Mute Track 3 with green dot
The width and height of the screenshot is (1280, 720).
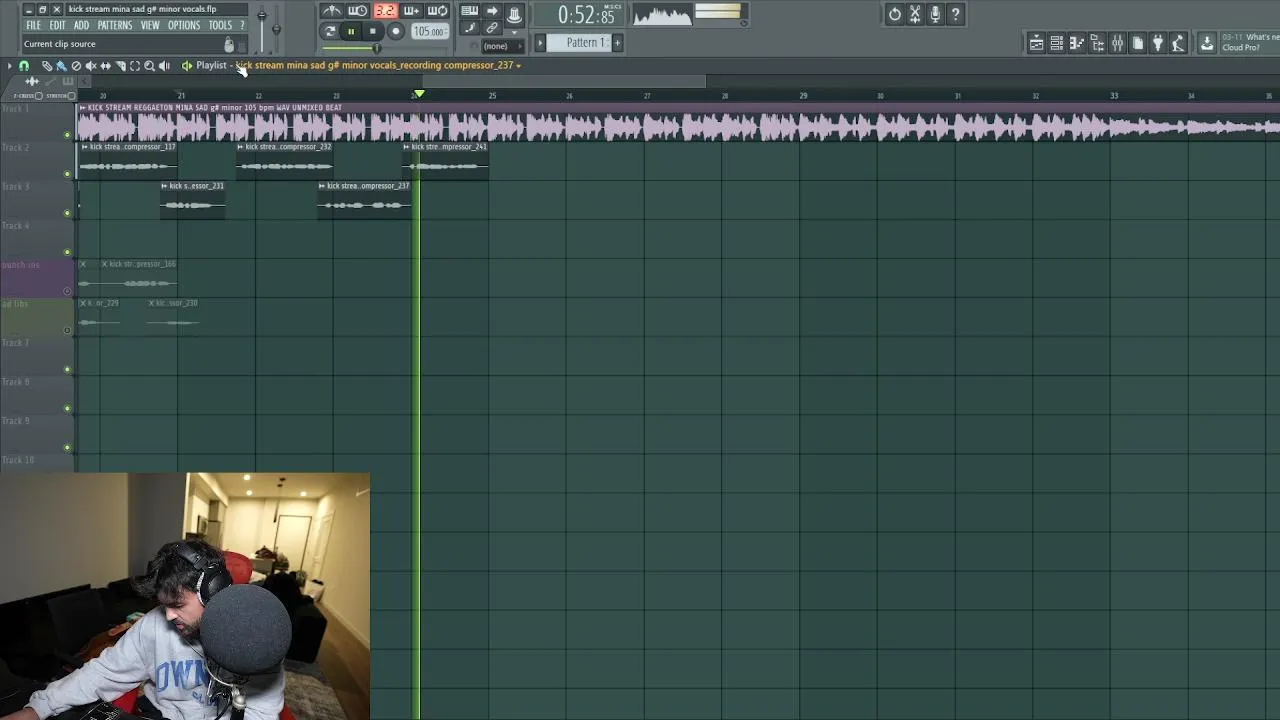click(x=68, y=213)
